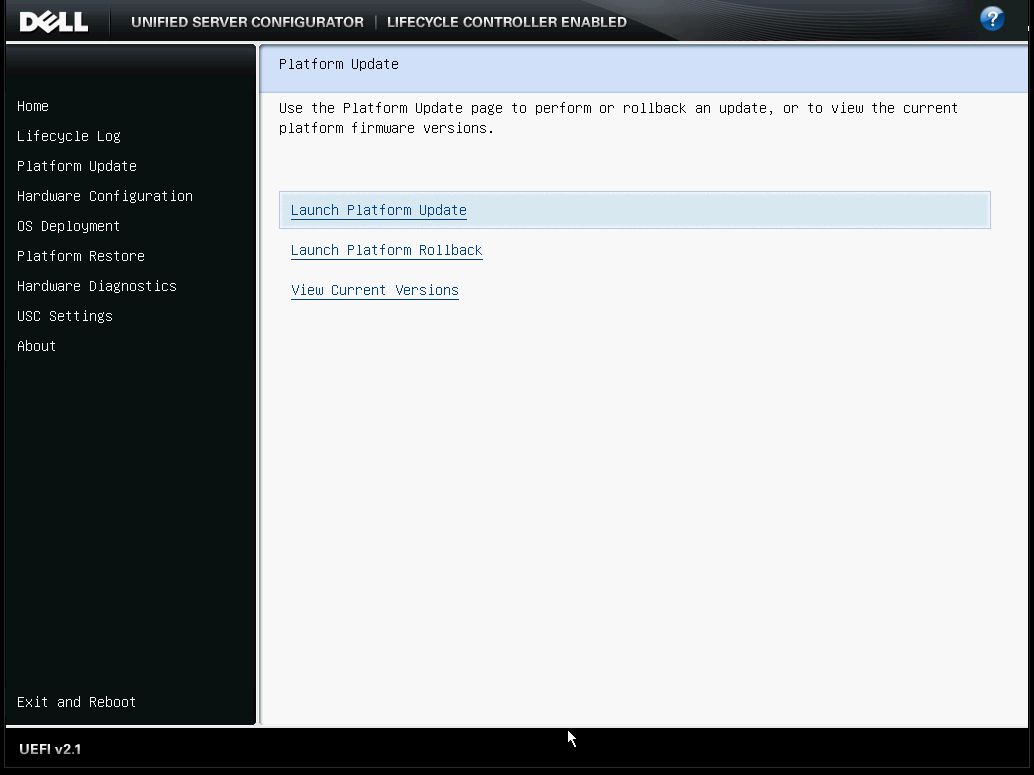Screen dimensions: 1034x775
Task: Select Hardware Diagnostics in sidebar
Action: (97, 286)
